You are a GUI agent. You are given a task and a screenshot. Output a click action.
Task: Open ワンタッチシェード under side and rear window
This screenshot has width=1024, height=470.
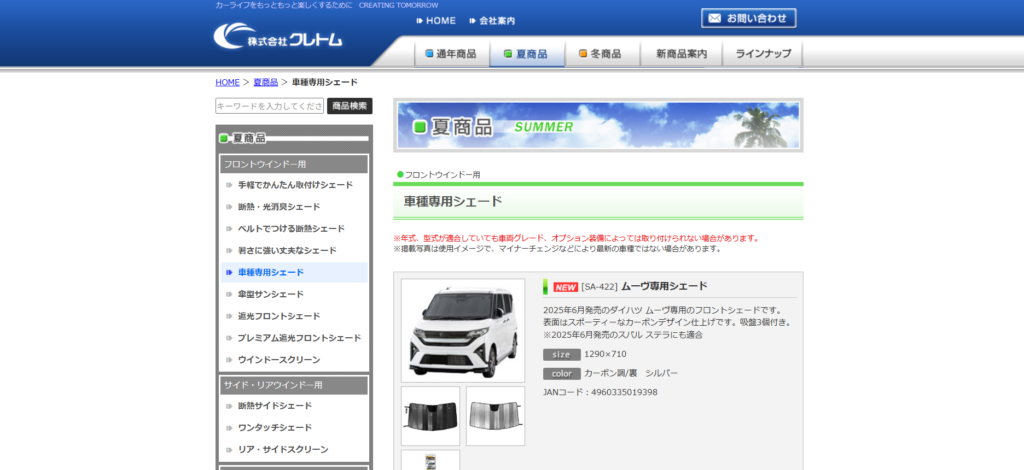tap(275, 428)
